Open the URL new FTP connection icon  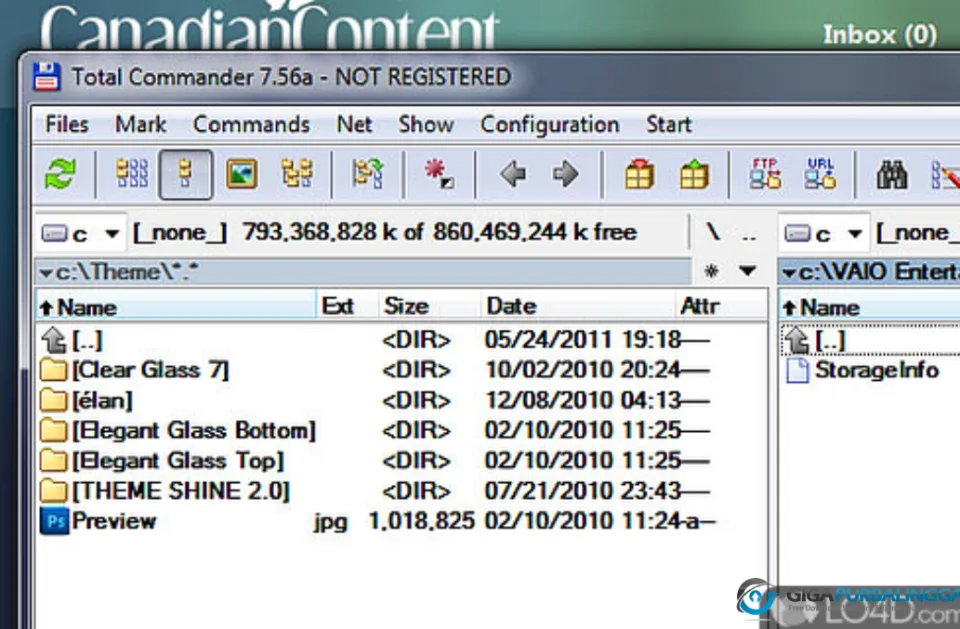pos(820,174)
